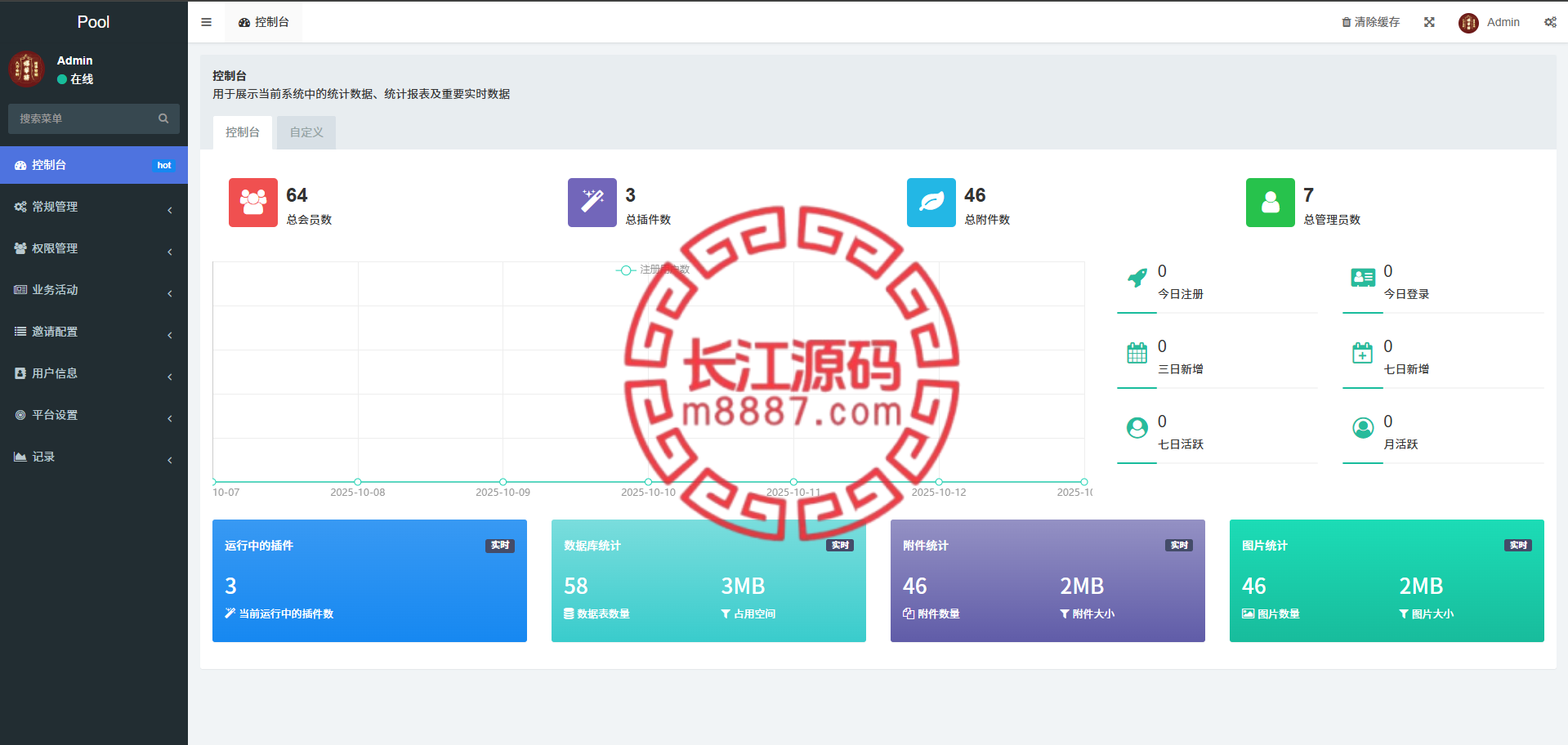1568x745 pixels.
Task: Select the 控制台 content tab
Action: (243, 132)
